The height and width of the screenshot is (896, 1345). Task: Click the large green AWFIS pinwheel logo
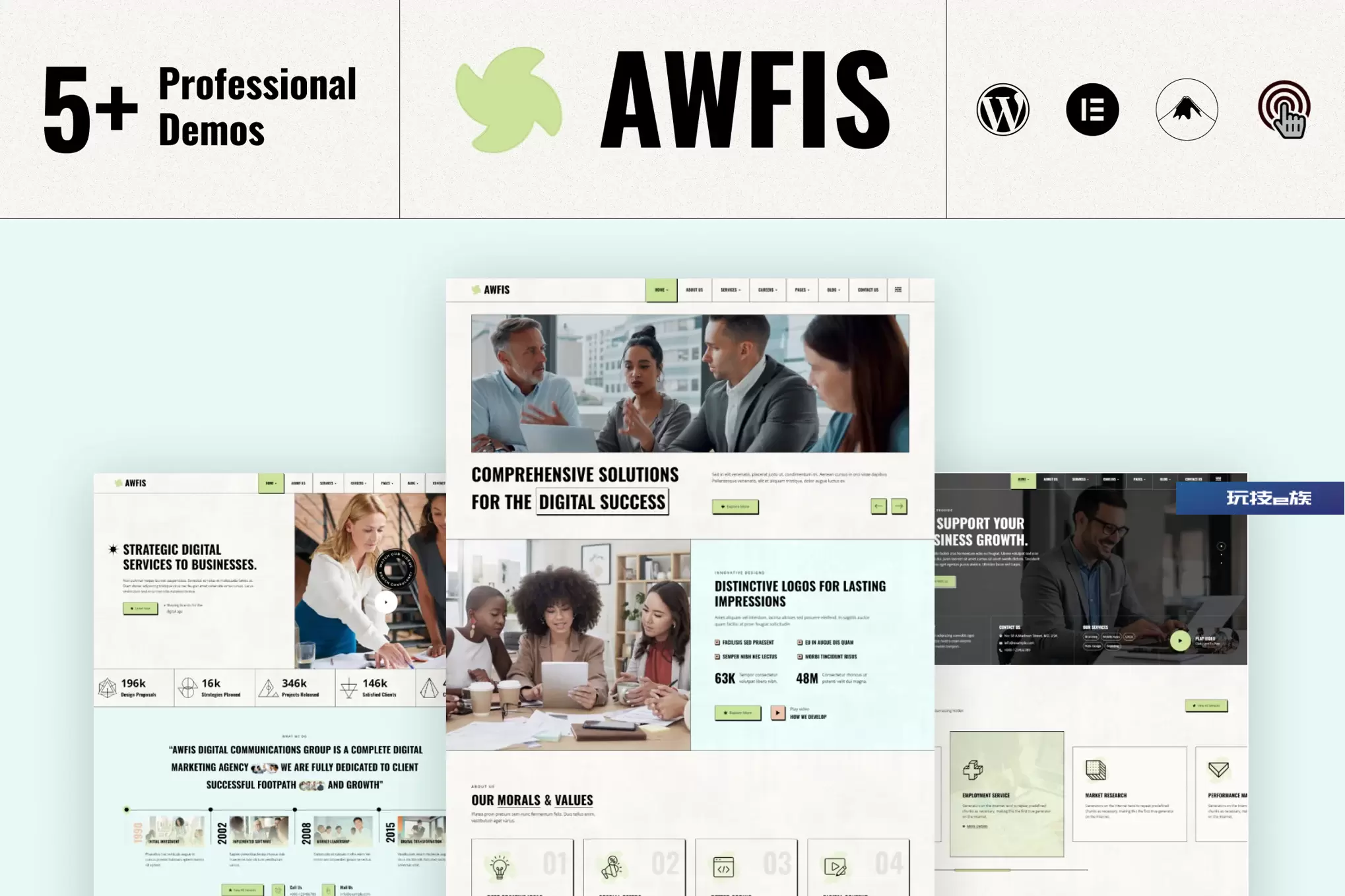509,100
